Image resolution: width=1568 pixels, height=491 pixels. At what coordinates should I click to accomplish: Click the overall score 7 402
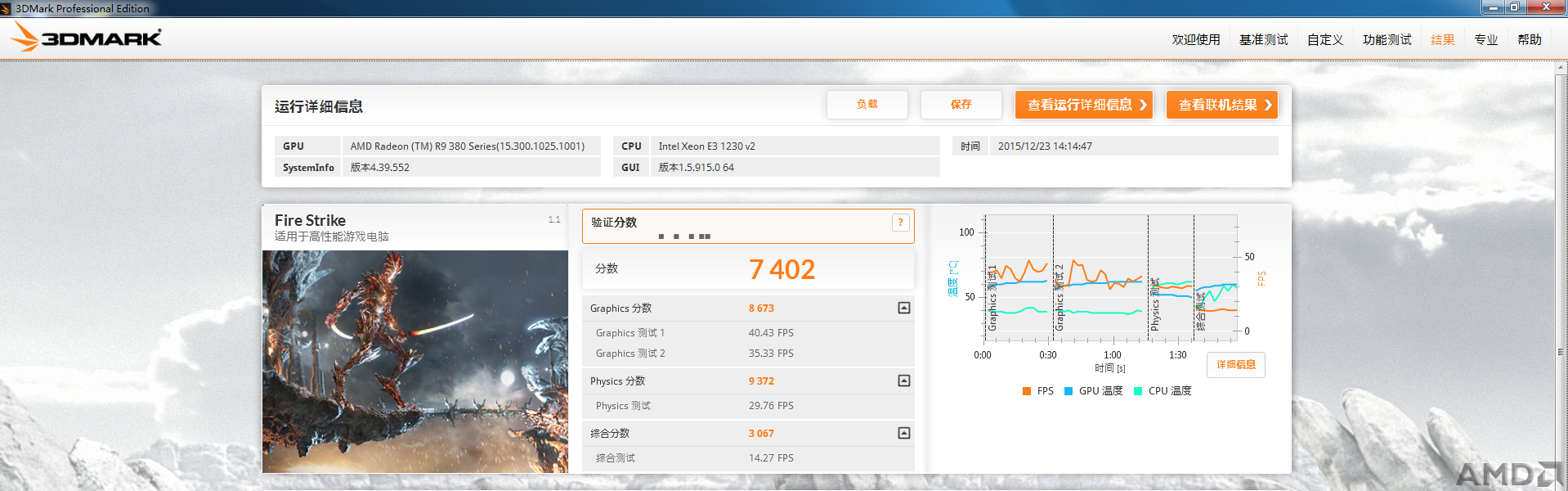782,269
